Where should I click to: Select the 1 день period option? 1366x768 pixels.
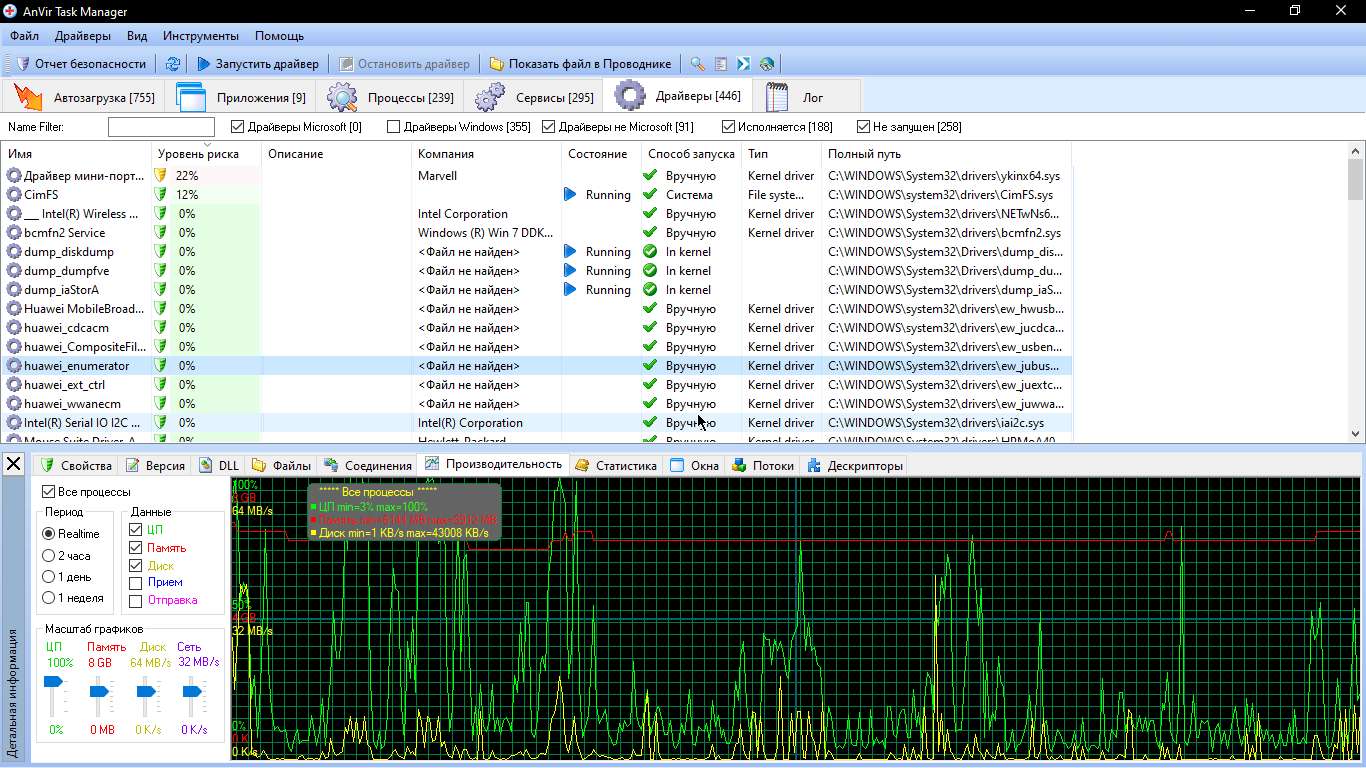49,577
